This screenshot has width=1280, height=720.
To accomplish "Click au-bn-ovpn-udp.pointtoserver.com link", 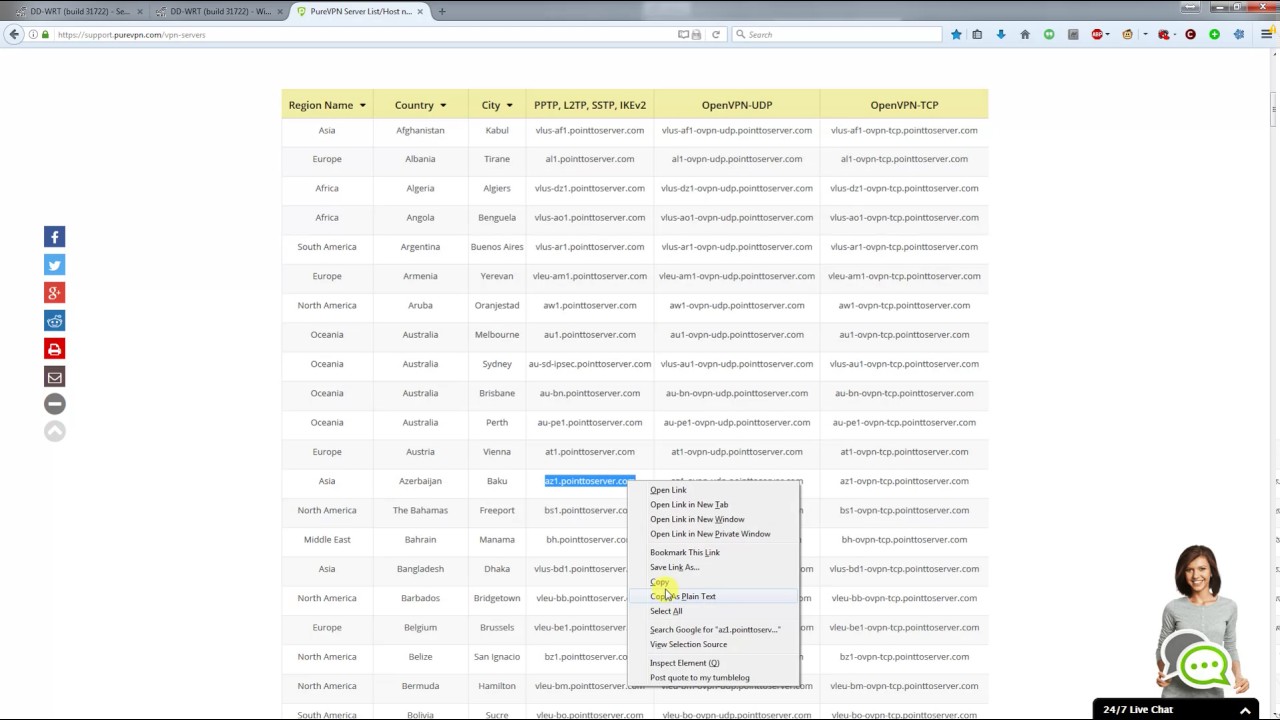I will click(x=737, y=393).
